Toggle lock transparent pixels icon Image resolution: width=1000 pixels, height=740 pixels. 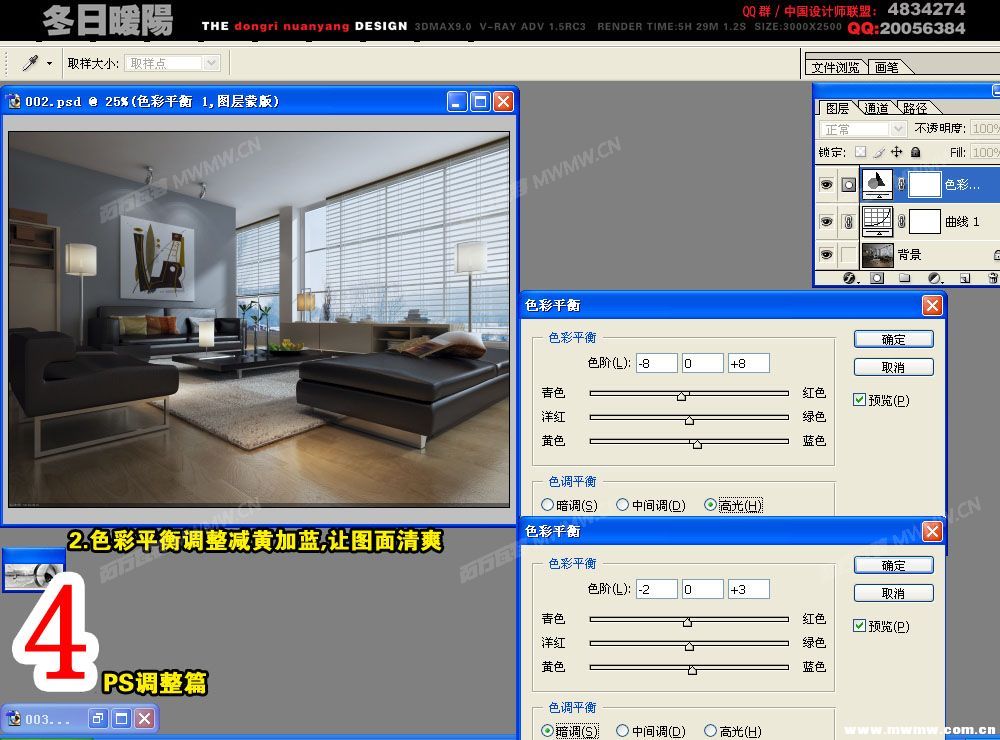pos(860,152)
